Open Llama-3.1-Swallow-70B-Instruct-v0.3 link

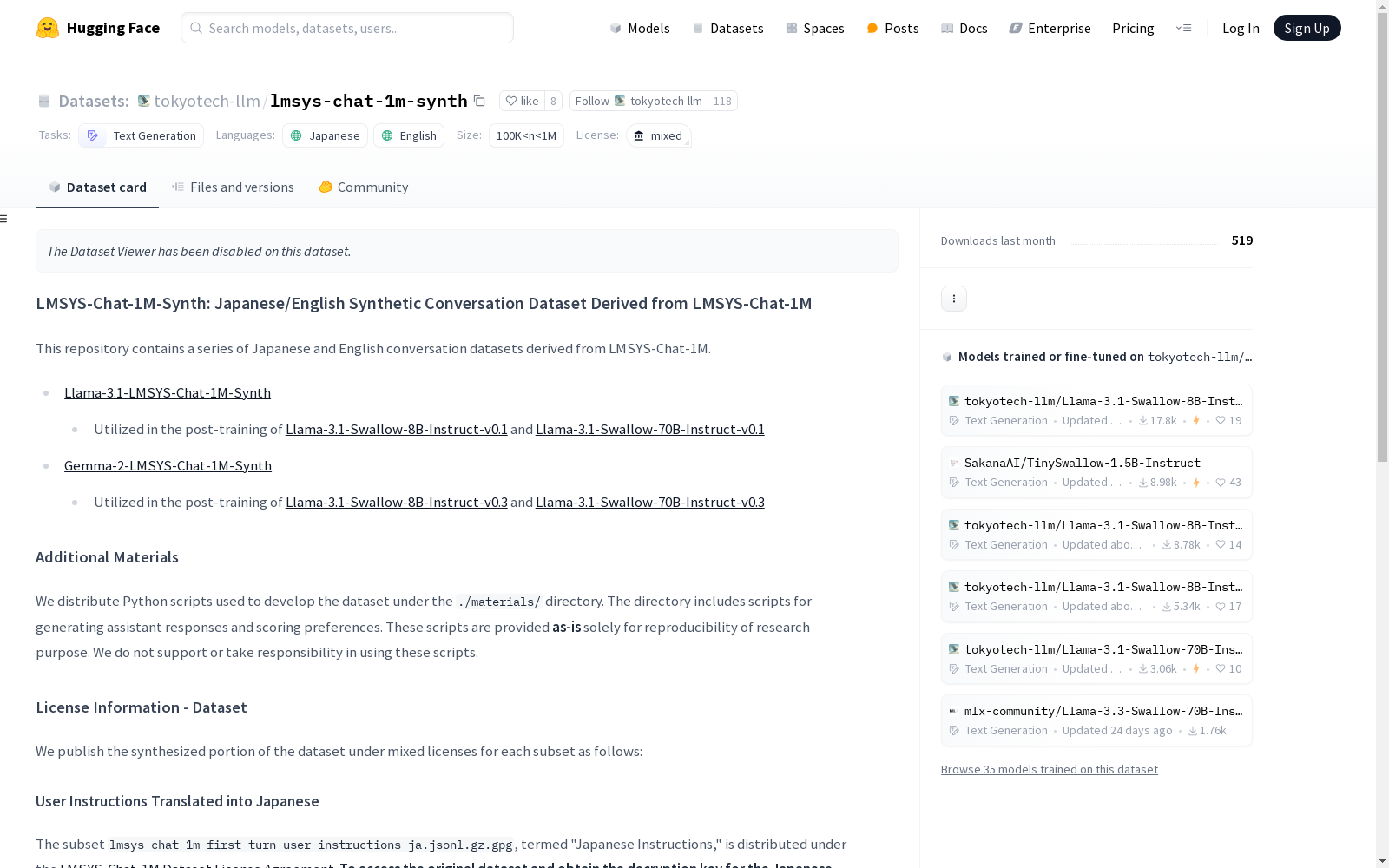[x=650, y=502]
